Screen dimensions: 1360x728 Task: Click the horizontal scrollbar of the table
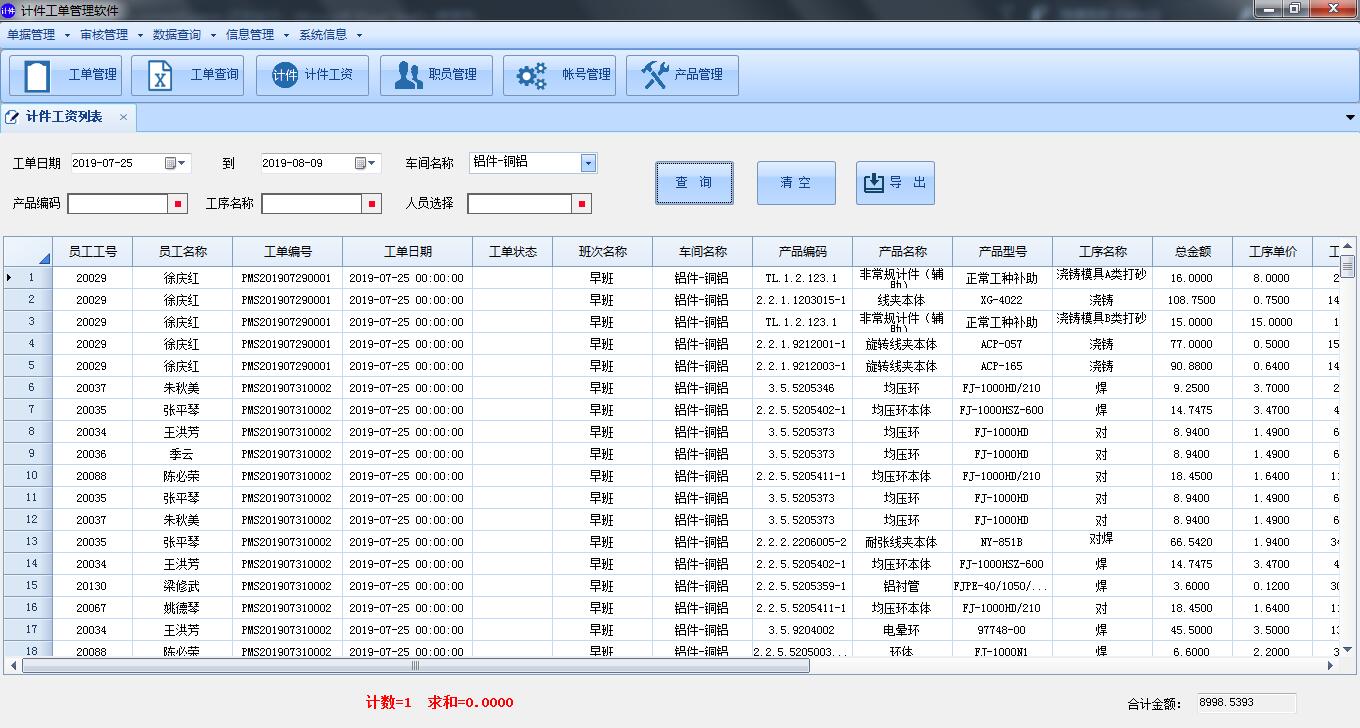415,665
